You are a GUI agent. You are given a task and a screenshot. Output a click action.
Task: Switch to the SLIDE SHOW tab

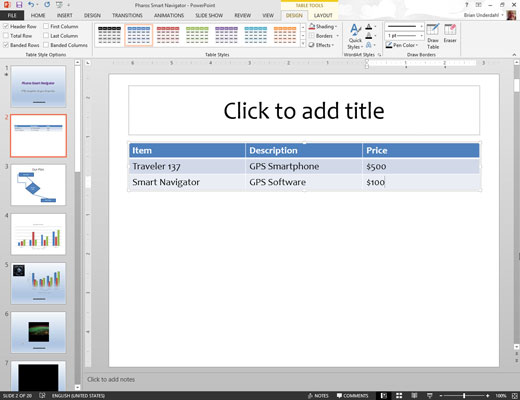209,15
